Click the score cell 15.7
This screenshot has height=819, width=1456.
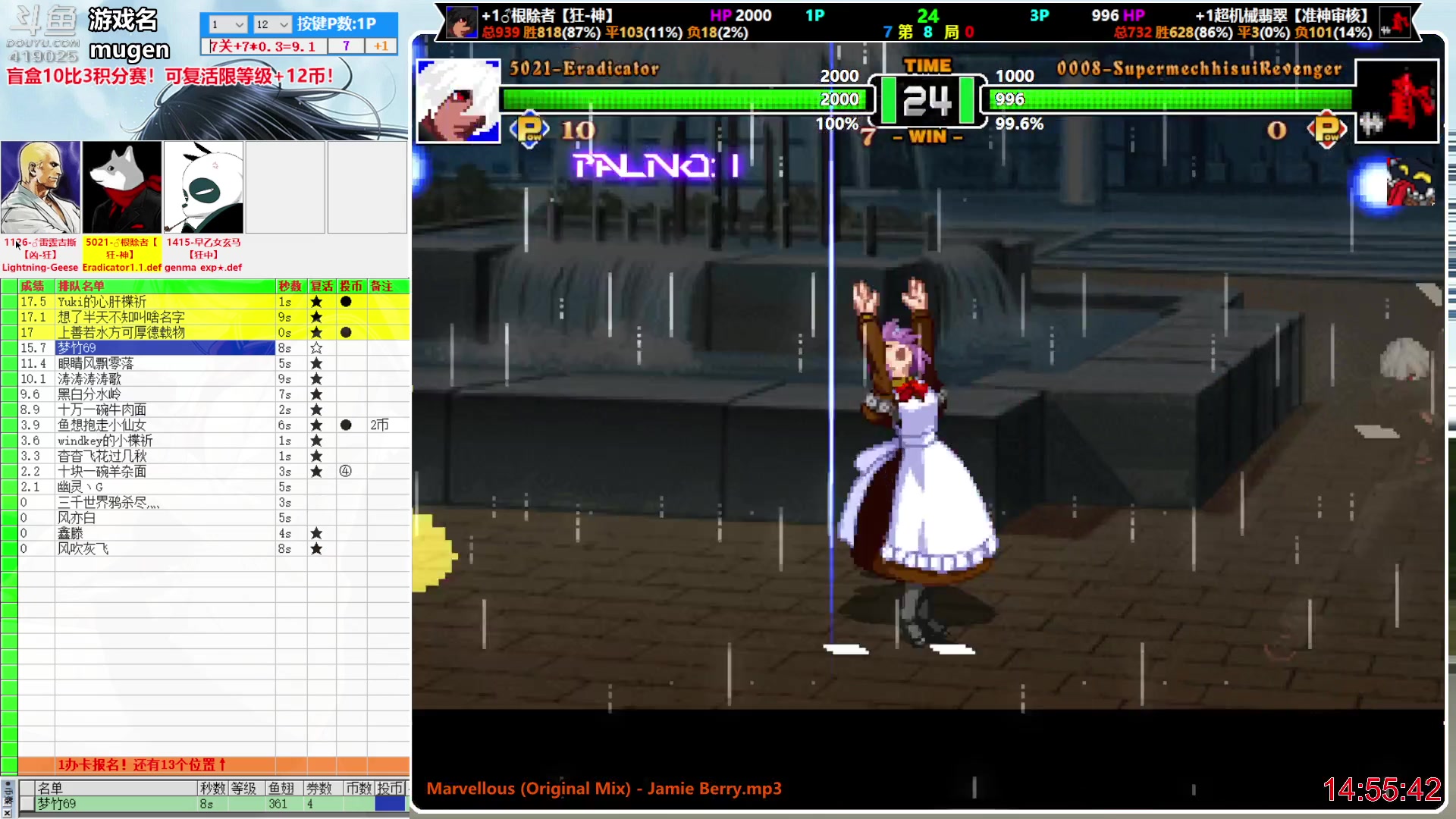pyautogui.click(x=36, y=348)
